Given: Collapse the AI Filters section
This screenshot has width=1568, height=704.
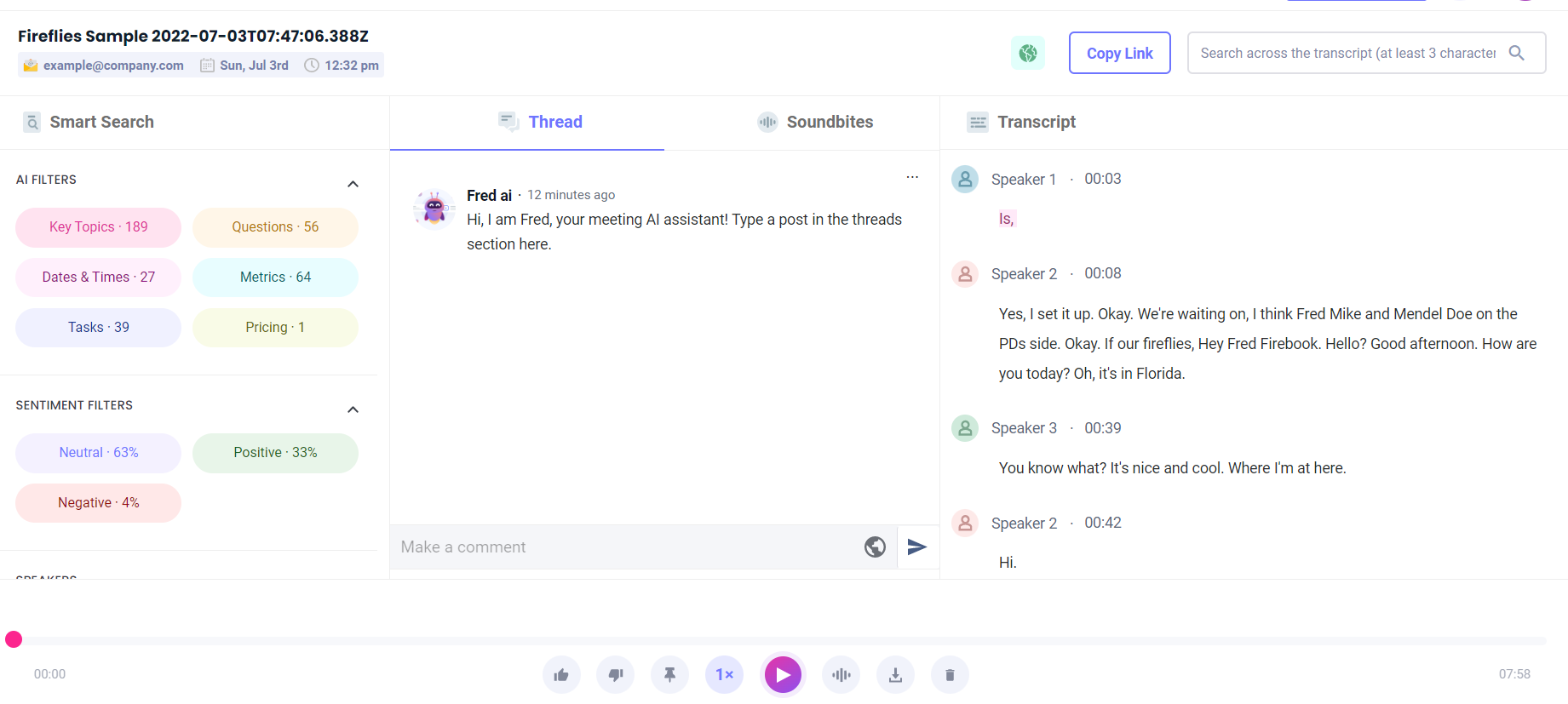Looking at the screenshot, I should click(353, 184).
